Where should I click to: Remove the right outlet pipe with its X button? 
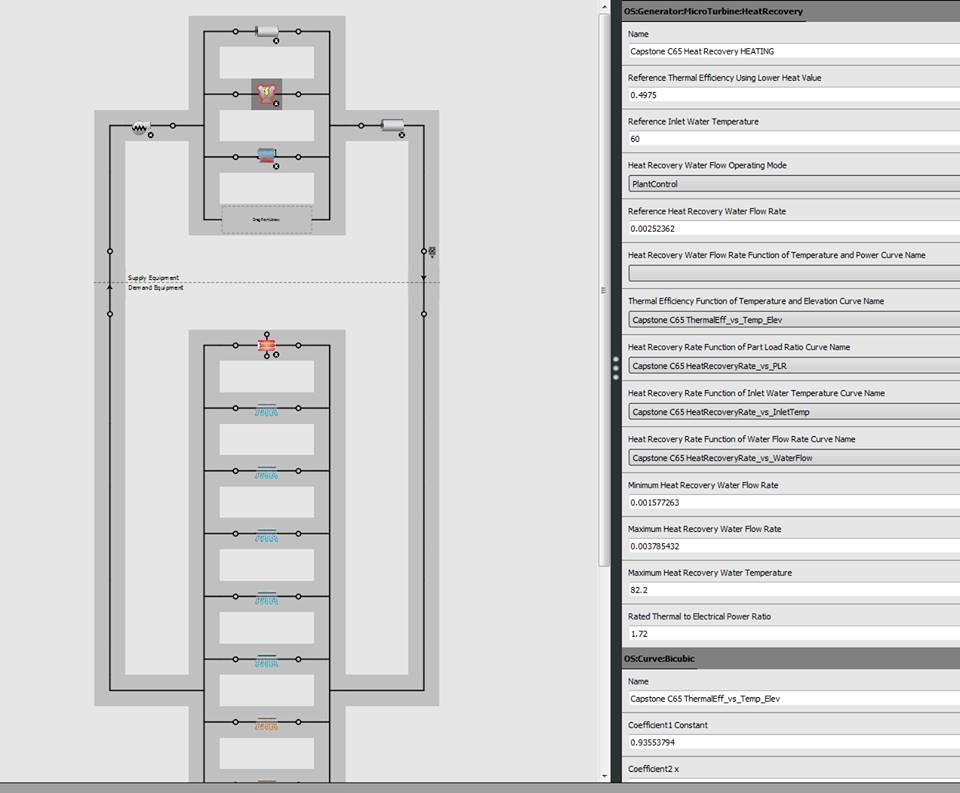click(x=402, y=135)
